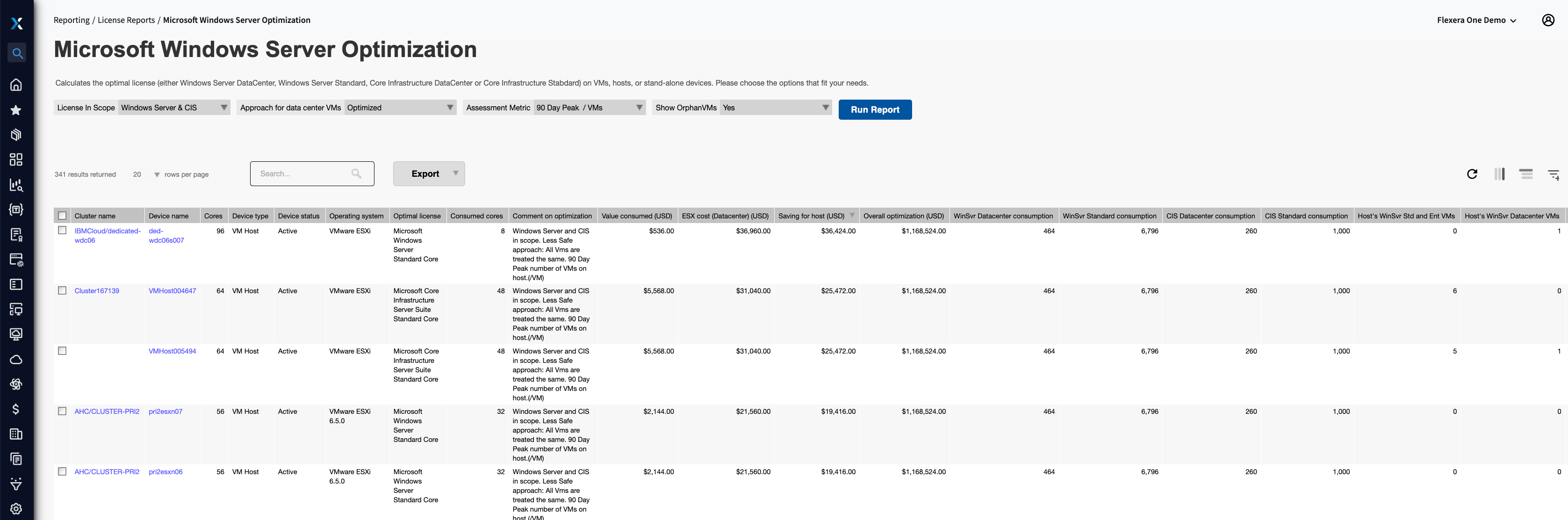Open the column chooser icon

(1499, 174)
